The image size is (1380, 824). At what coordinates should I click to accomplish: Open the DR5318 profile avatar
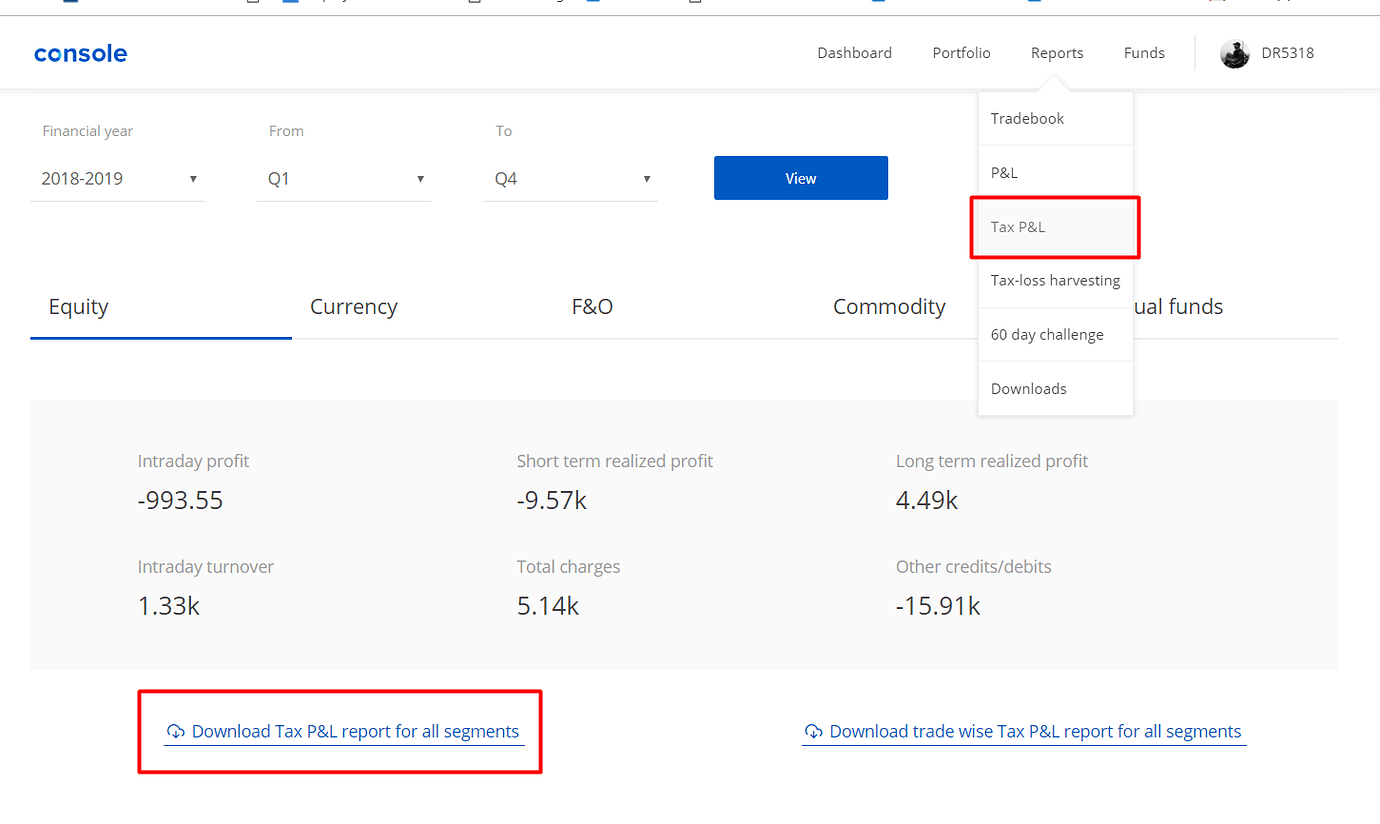(1235, 54)
